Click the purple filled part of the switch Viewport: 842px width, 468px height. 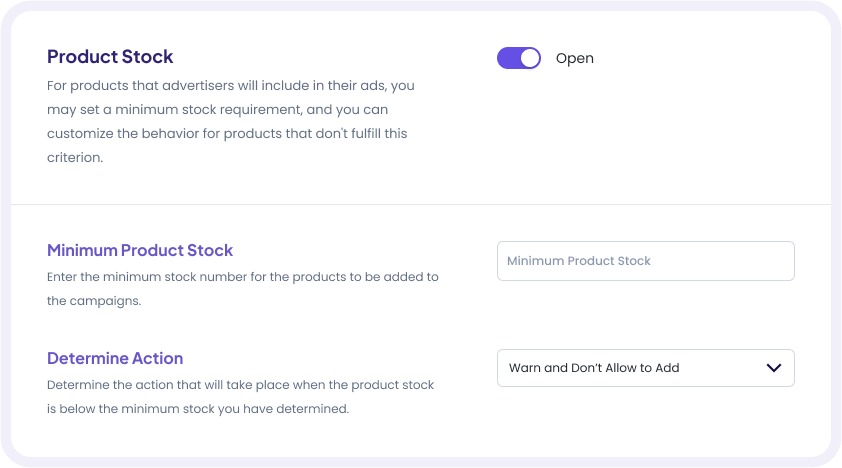click(508, 58)
